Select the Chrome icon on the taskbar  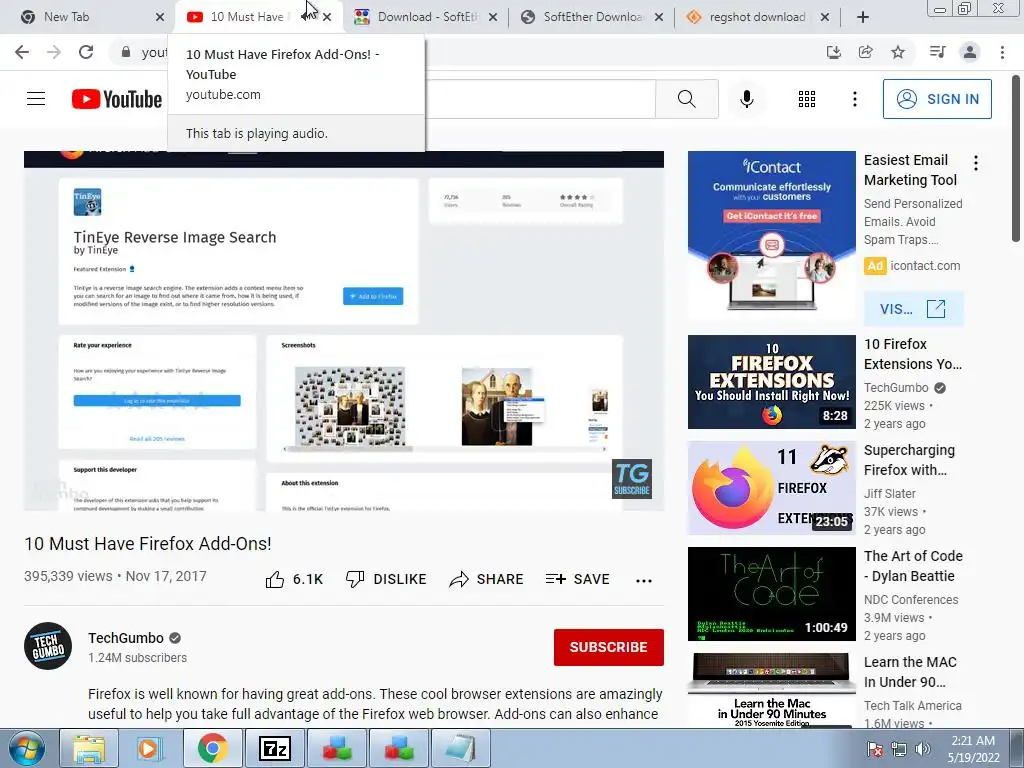pyautogui.click(x=212, y=748)
